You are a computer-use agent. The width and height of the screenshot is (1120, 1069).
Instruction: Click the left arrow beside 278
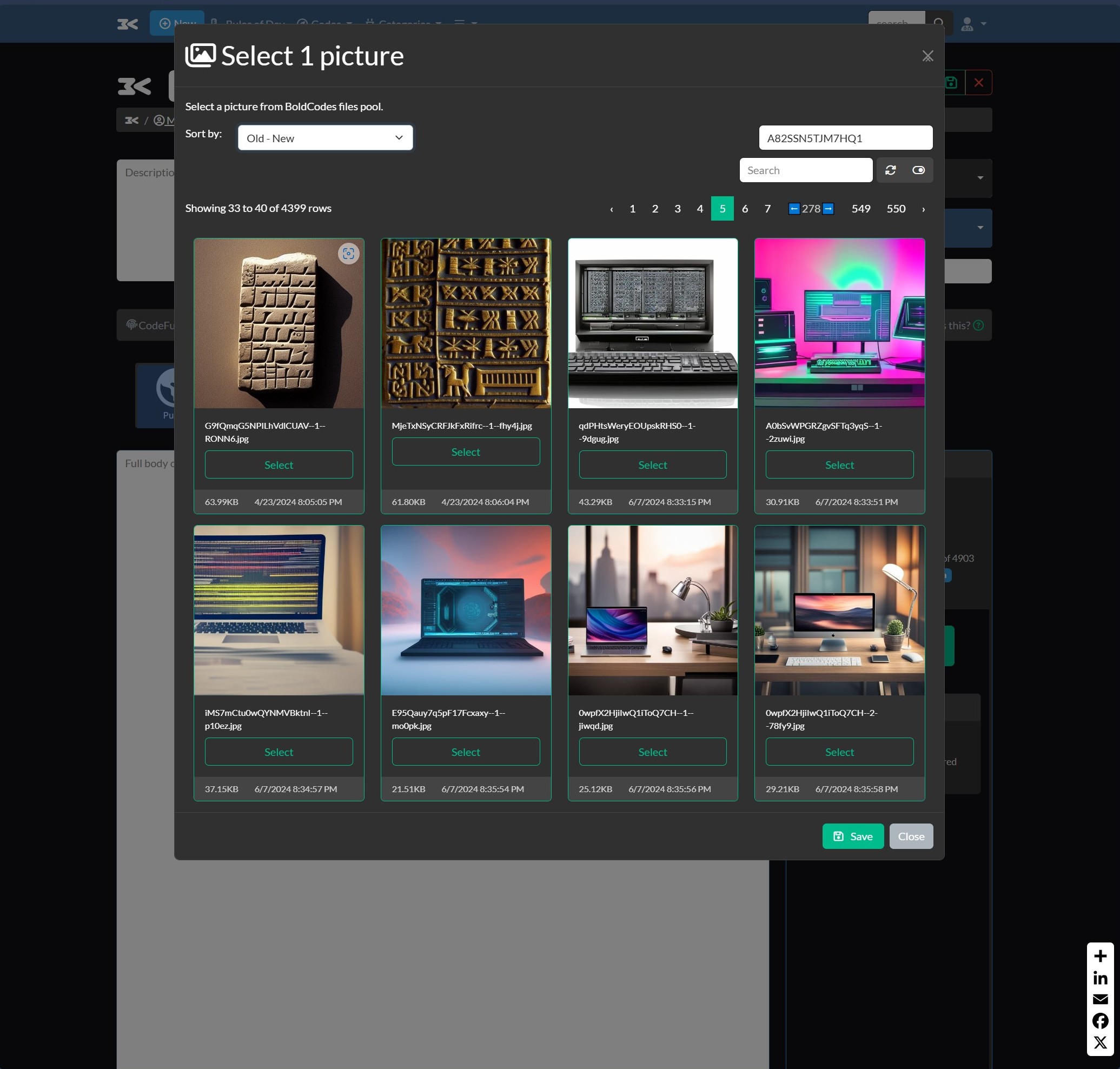pyautogui.click(x=793, y=209)
